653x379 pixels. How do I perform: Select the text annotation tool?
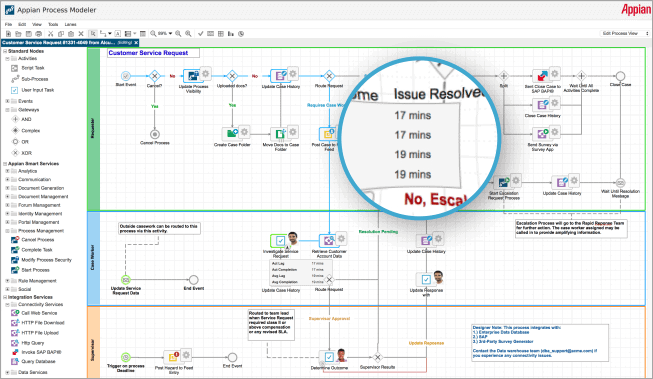[x=118, y=34]
